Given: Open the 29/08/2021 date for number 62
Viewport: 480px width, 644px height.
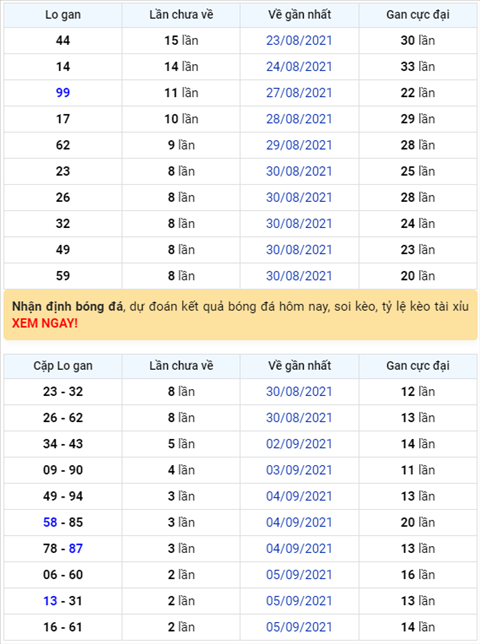Looking at the screenshot, I should [299, 145].
